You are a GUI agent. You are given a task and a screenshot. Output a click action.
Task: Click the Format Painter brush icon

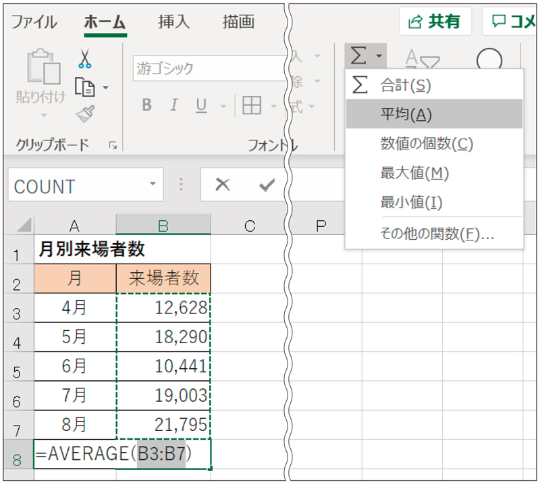pyautogui.click(x=85, y=114)
